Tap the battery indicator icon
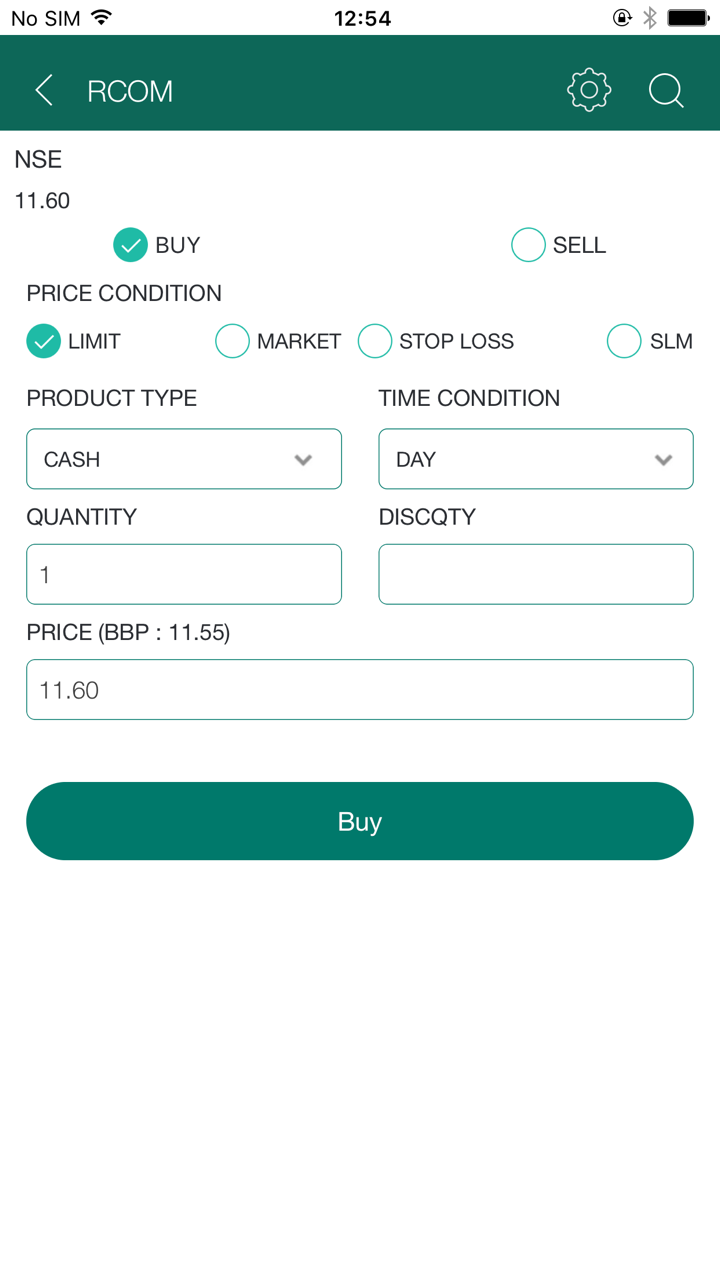 [688, 18]
